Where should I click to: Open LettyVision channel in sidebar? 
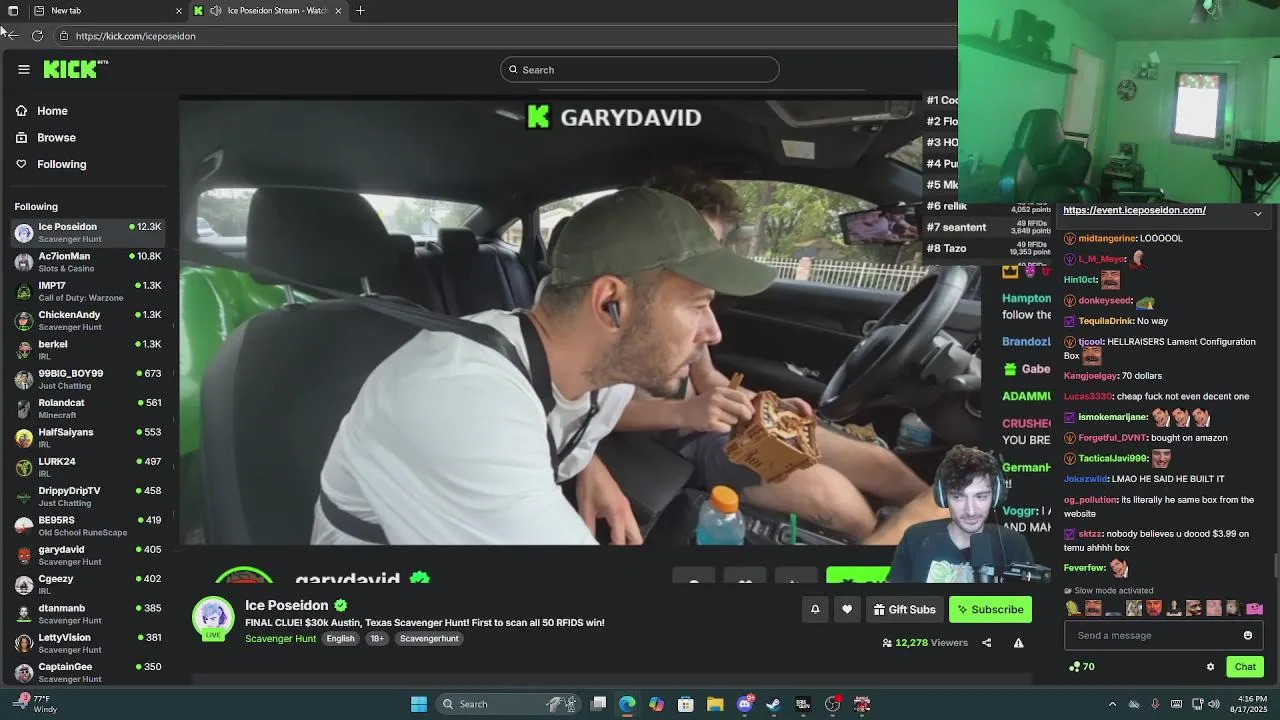coord(88,643)
